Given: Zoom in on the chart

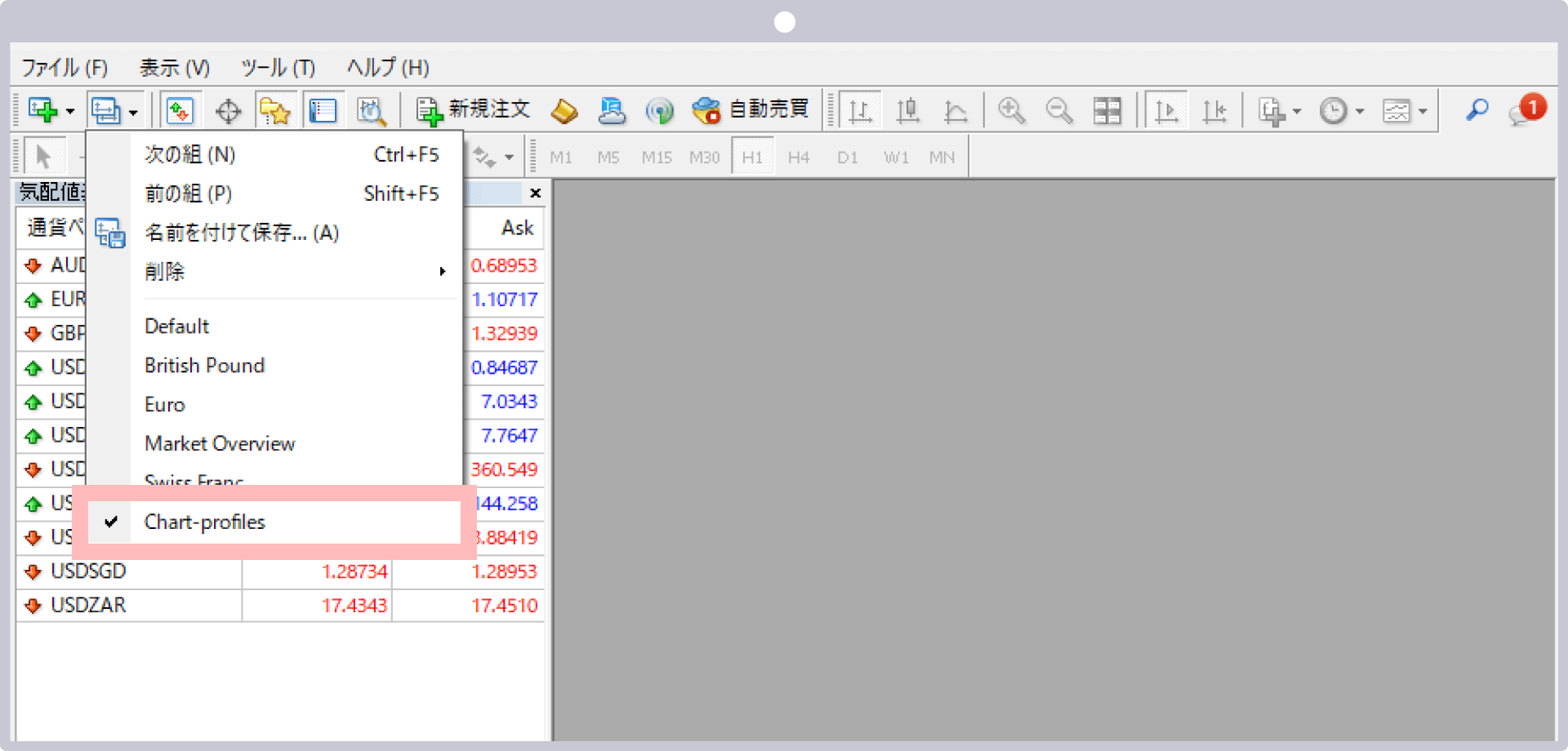Looking at the screenshot, I should 1011,109.
